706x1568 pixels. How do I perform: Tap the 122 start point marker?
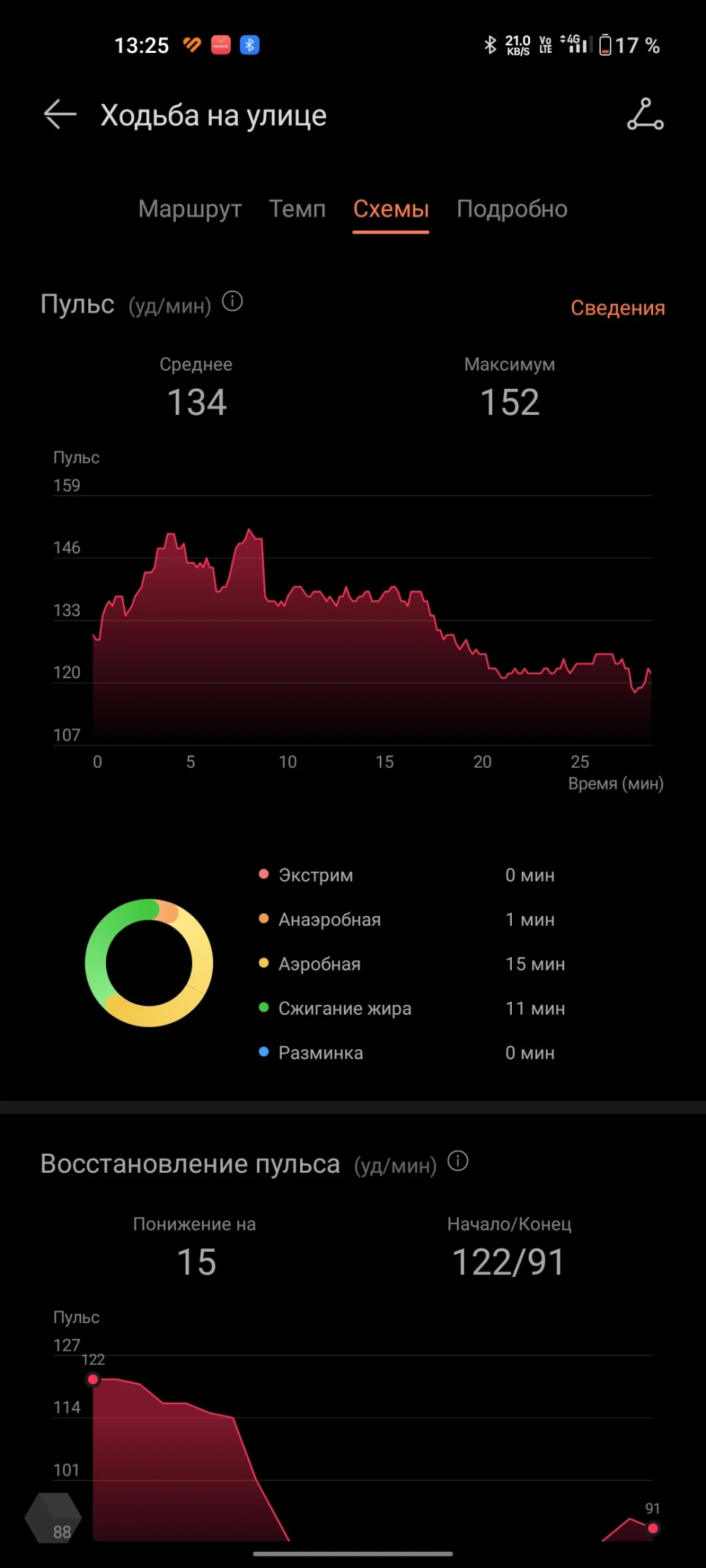click(x=93, y=1379)
